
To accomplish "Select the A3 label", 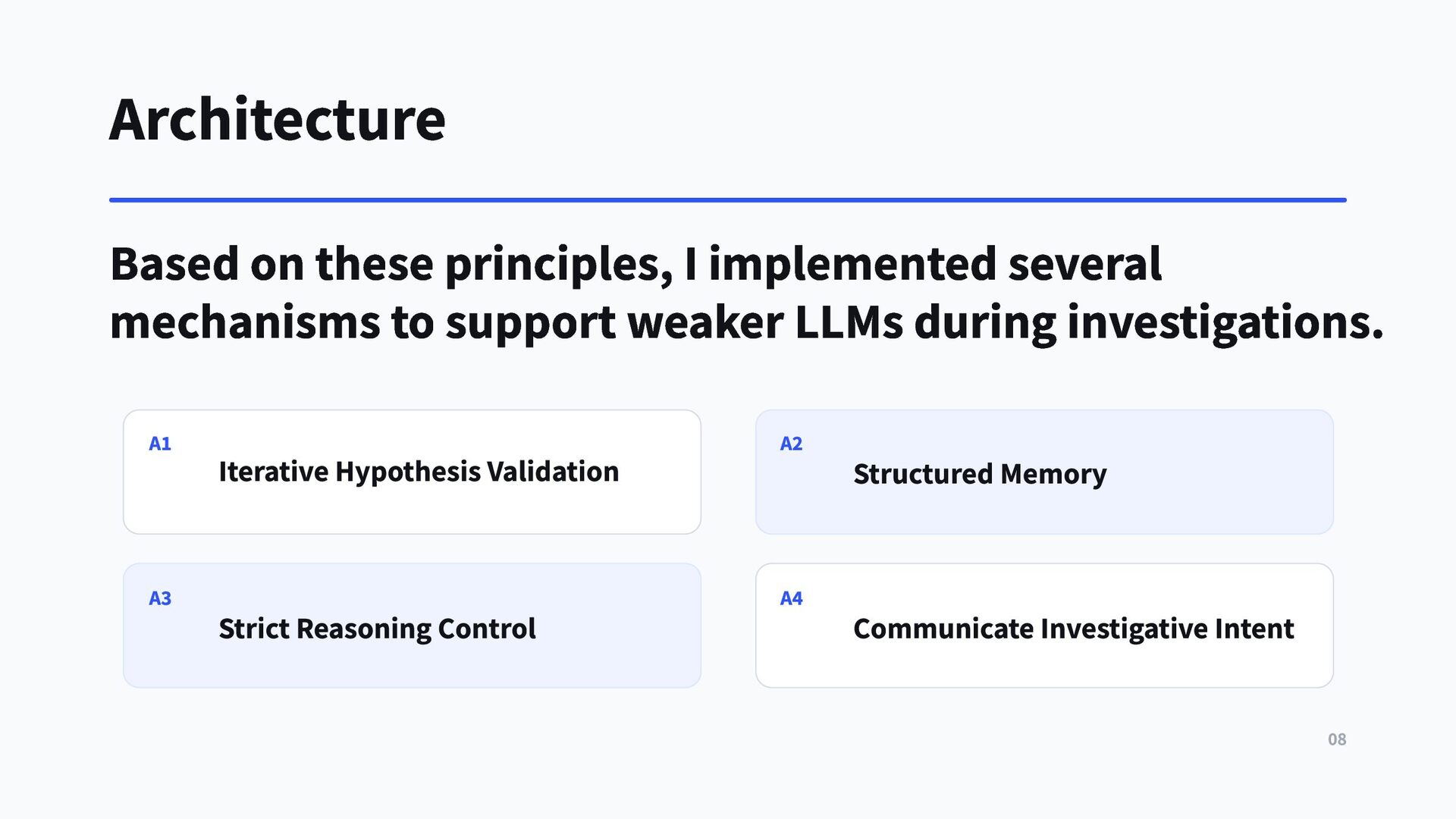I will pyautogui.click(x=160, y=598).
